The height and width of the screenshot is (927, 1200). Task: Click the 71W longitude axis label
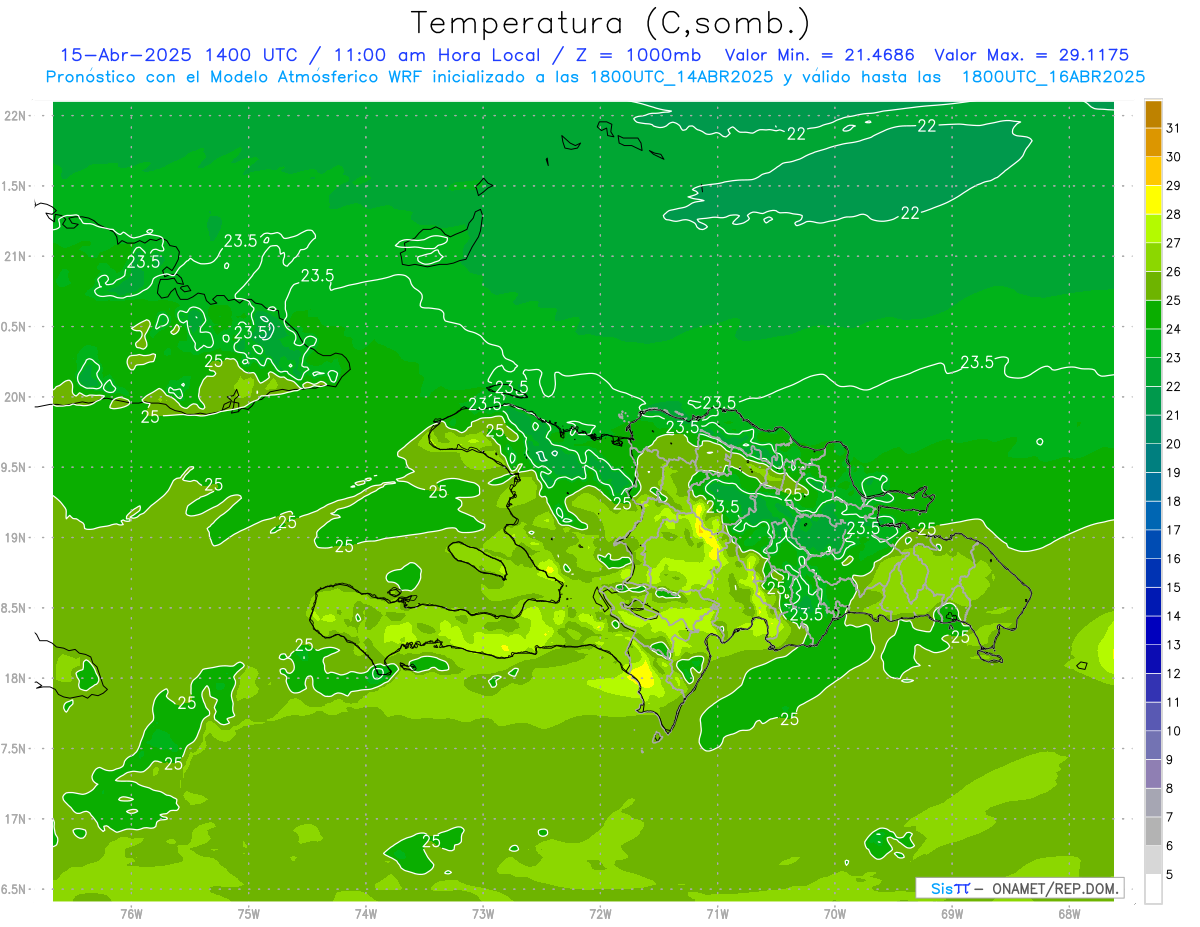pyautogui.click(x=717, y=913)
